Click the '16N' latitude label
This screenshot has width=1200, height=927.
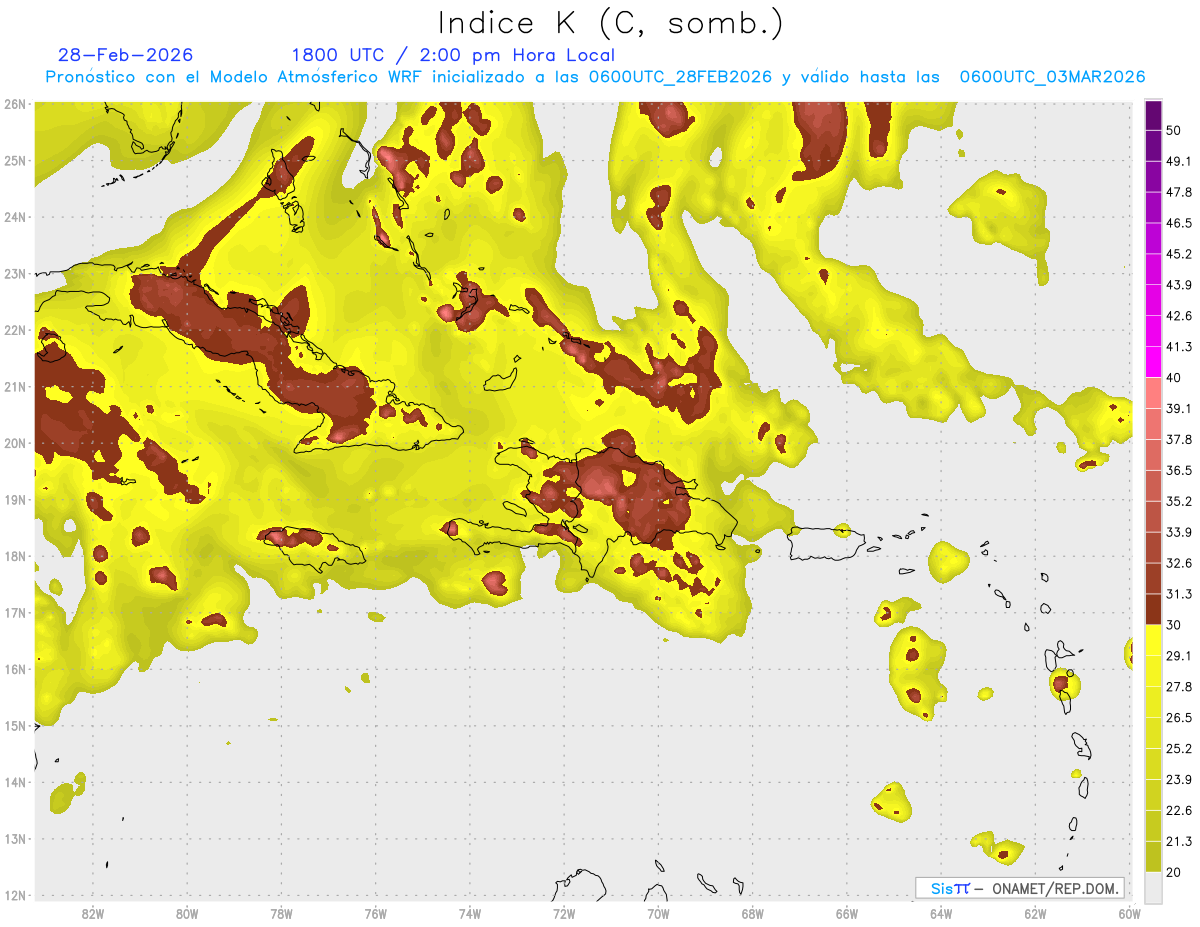pyautogui.click(x=15, y=669)
